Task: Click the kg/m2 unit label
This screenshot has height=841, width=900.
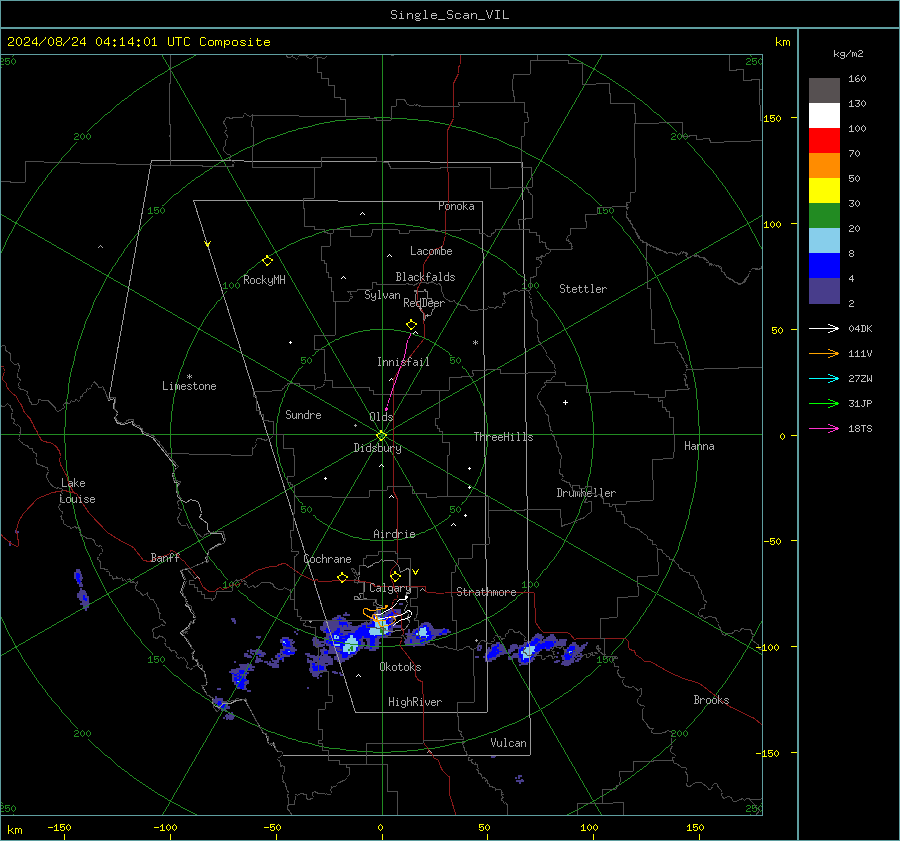Action: click(x=848, y=54)
